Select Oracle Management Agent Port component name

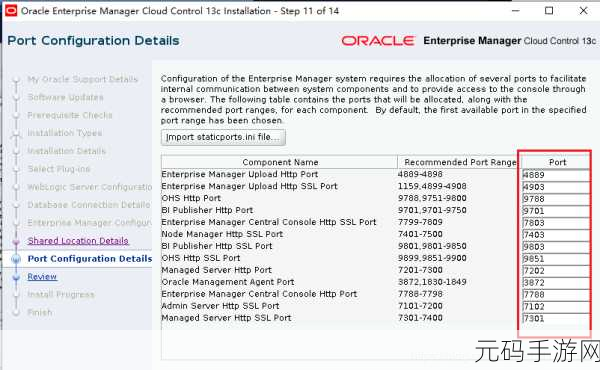(228, 282)
